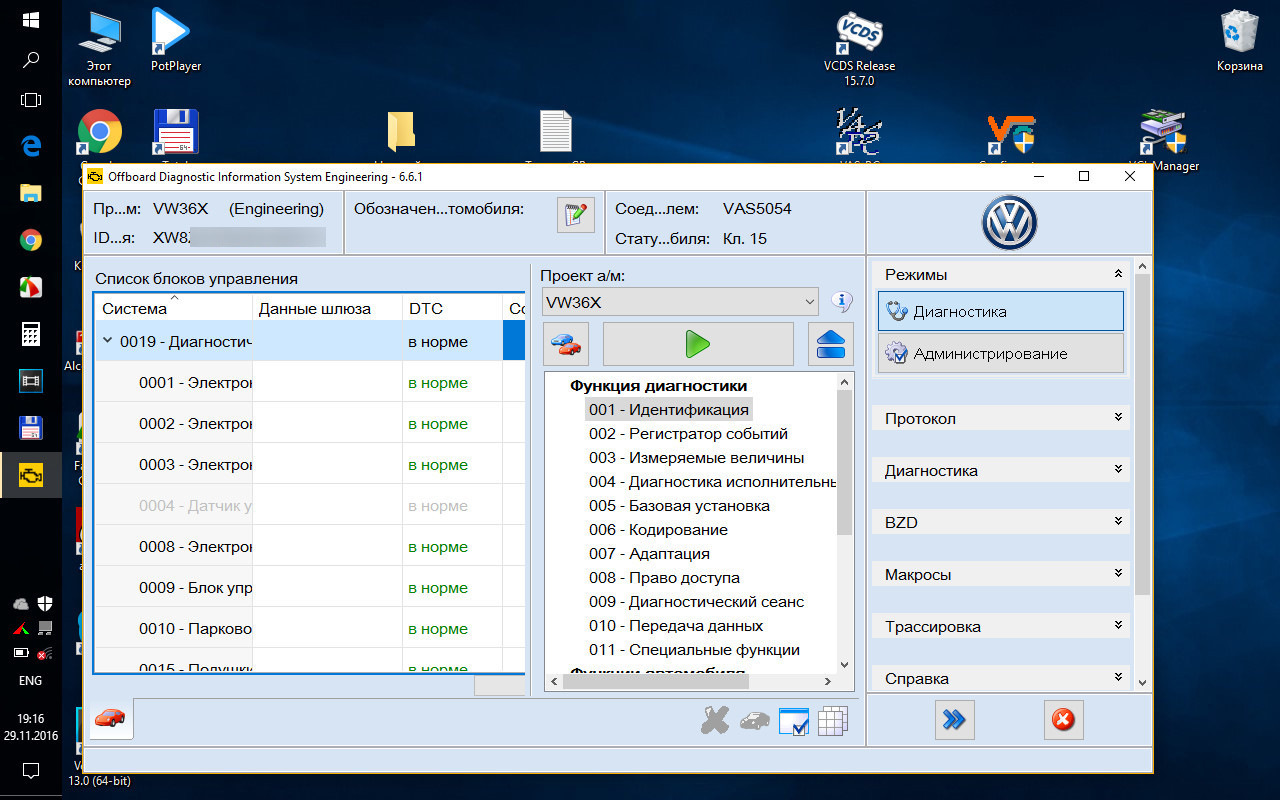Select 001 - Идентификация function
This screenshot has height=800, width=1280.
click(x=668, y=409)
